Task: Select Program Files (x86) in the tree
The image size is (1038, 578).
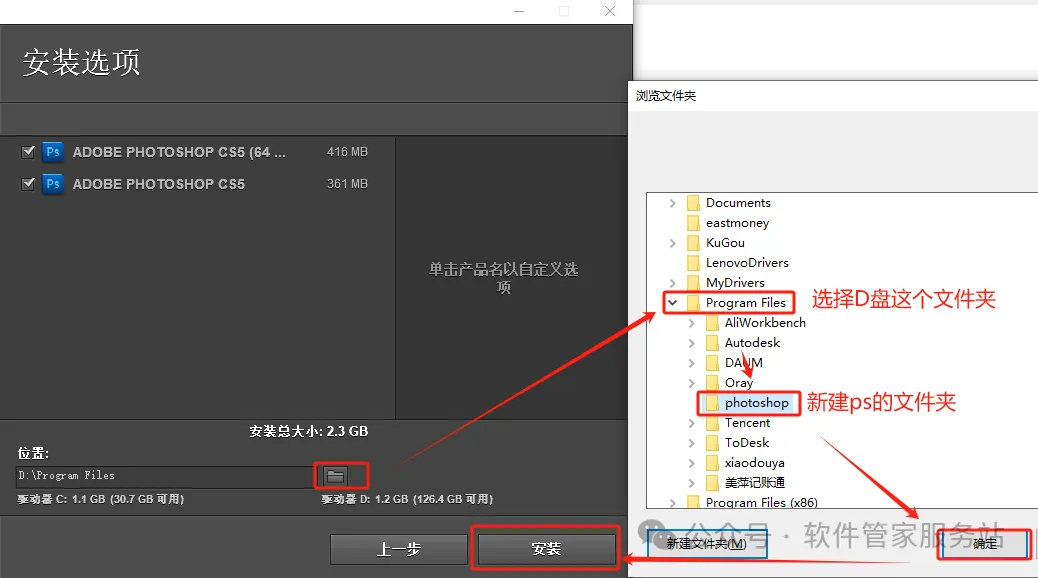Action: point(761,503)
